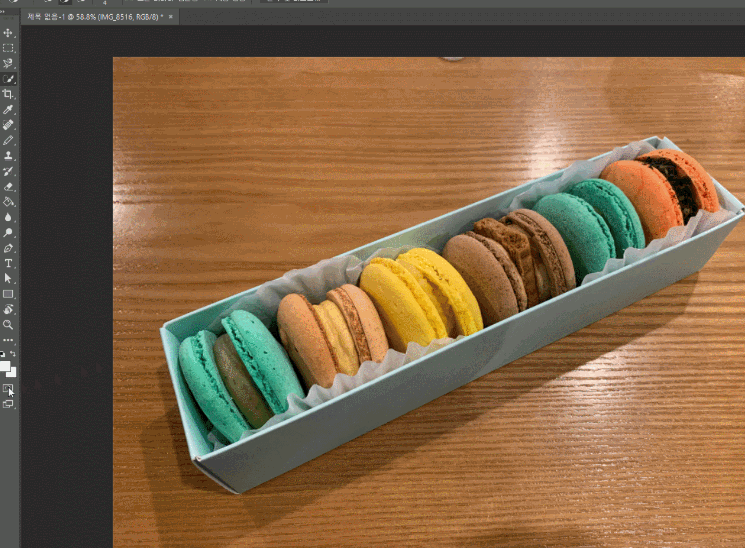745x548 pixels.
Task: Open the Edit Toolbar three-dots menu
Action: tap(8, 340)
